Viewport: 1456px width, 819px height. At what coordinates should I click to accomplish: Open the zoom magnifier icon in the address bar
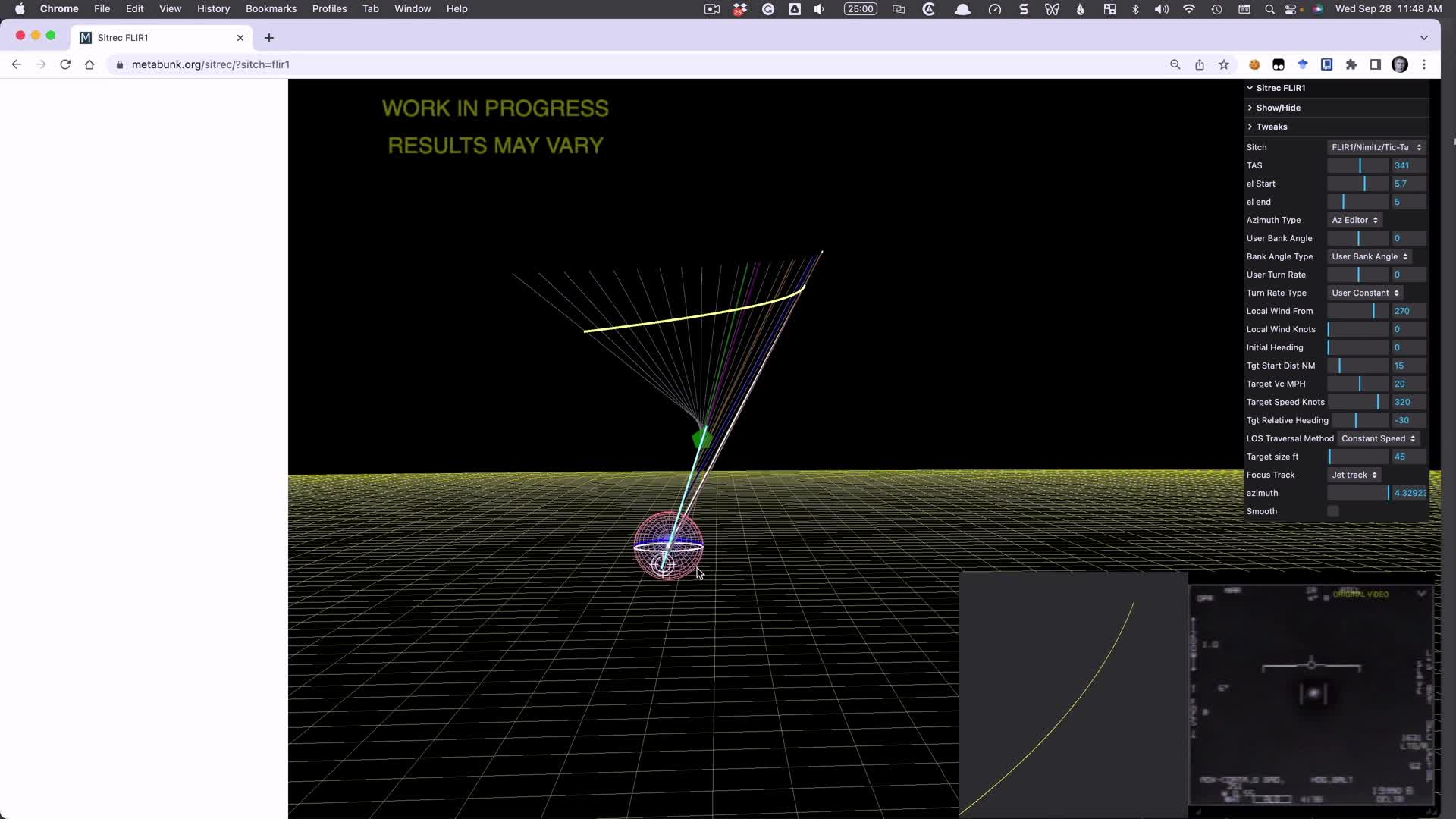pyautogui.click(x=1175, y=64)
